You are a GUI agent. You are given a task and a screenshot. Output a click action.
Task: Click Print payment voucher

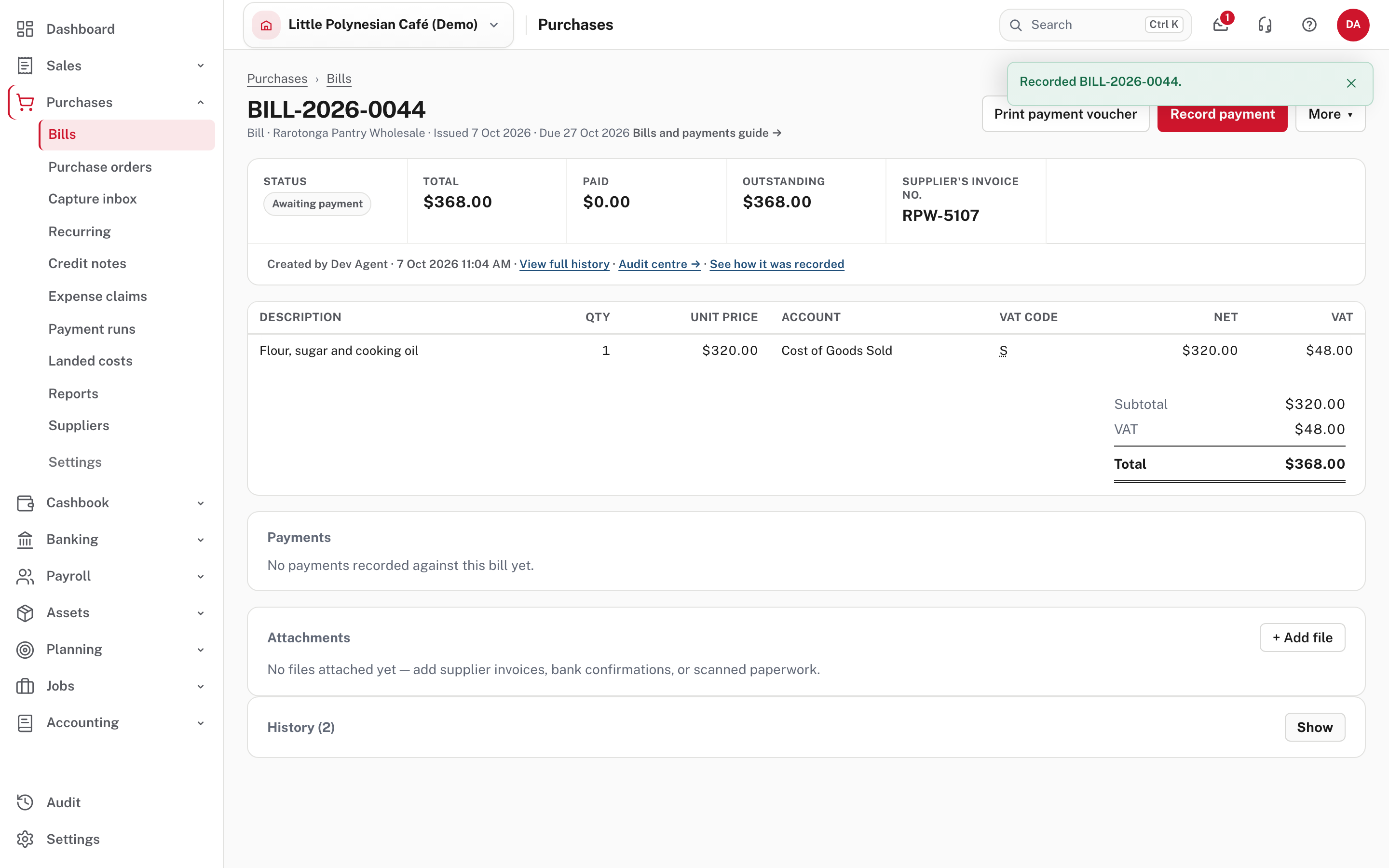pyautogui.click(x=1065, y=114)
